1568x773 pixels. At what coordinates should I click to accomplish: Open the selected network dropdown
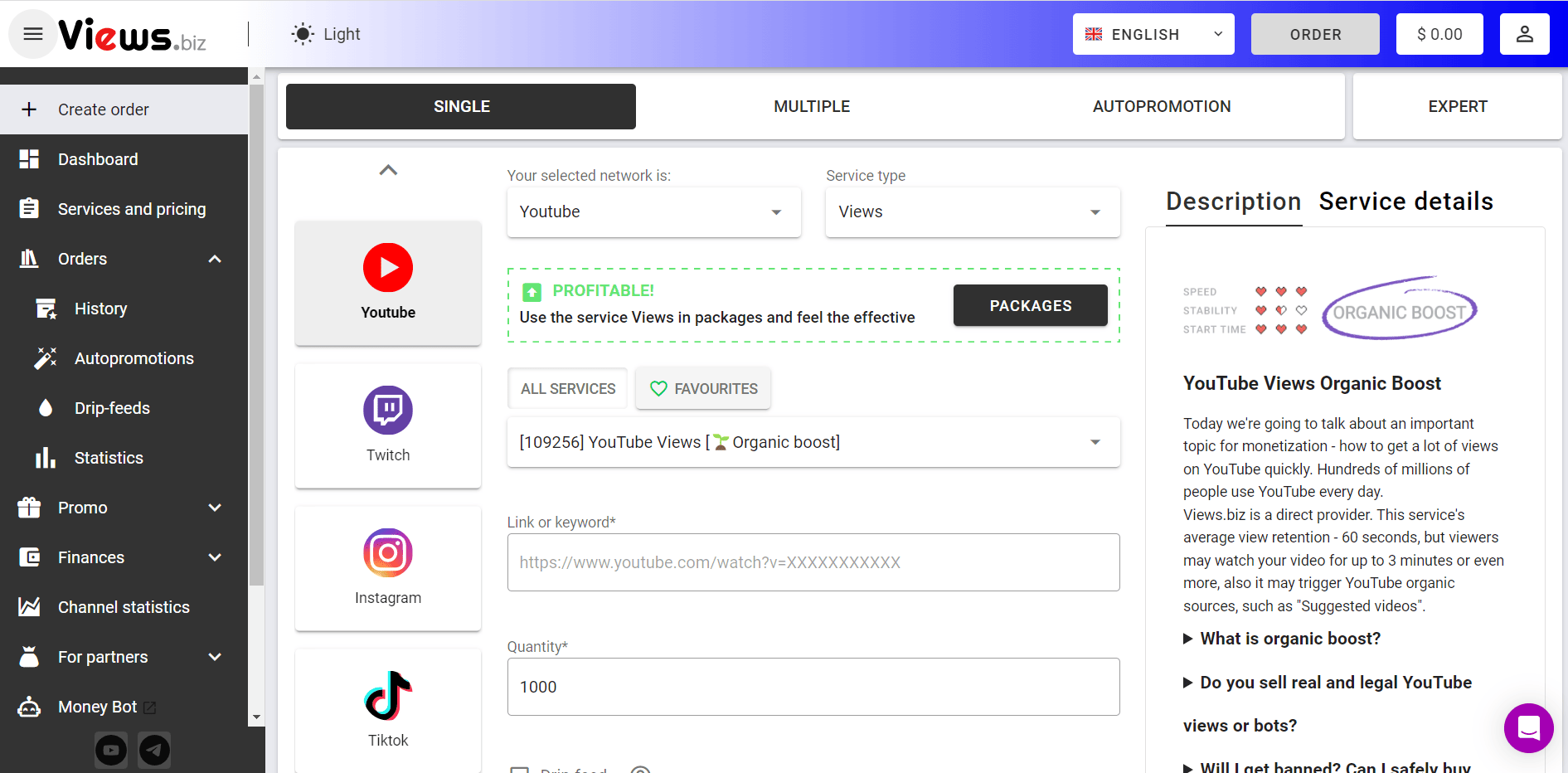(653, 212)
